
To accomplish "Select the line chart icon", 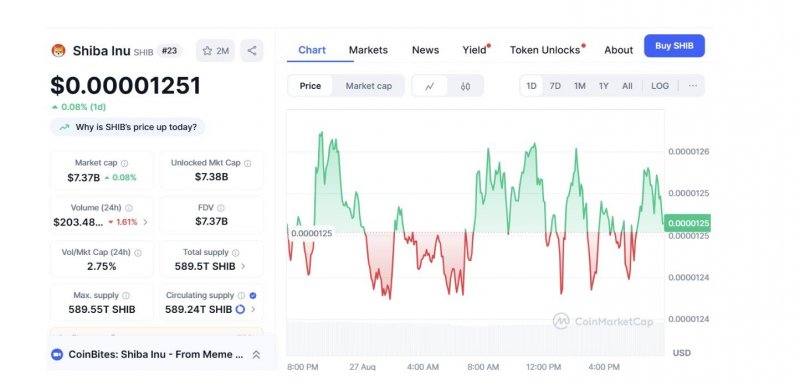I will [x=430, y=86].
